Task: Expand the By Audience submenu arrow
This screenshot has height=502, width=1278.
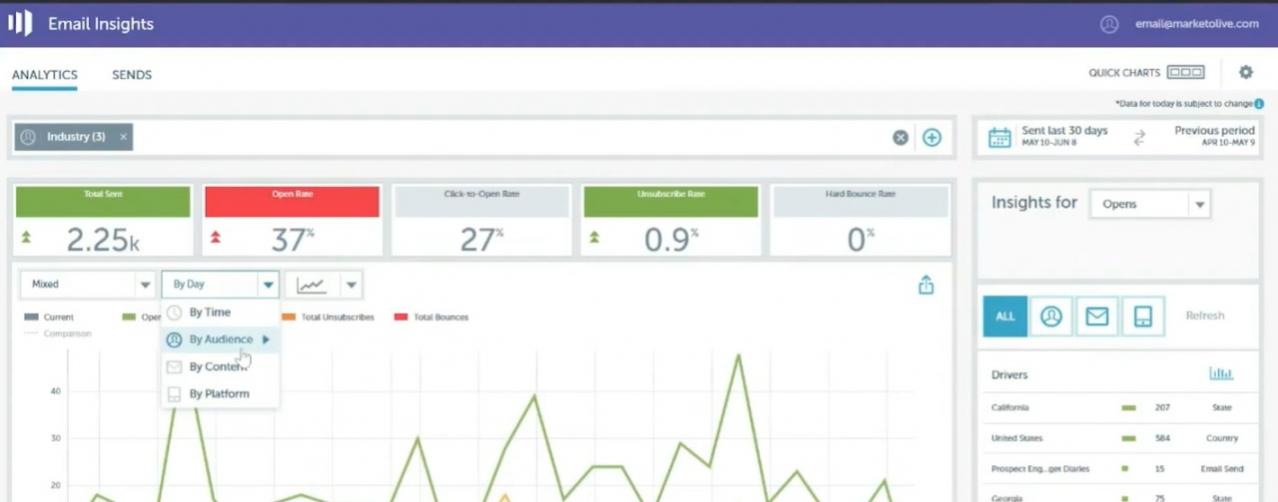Action: click(x=266, y=339)
